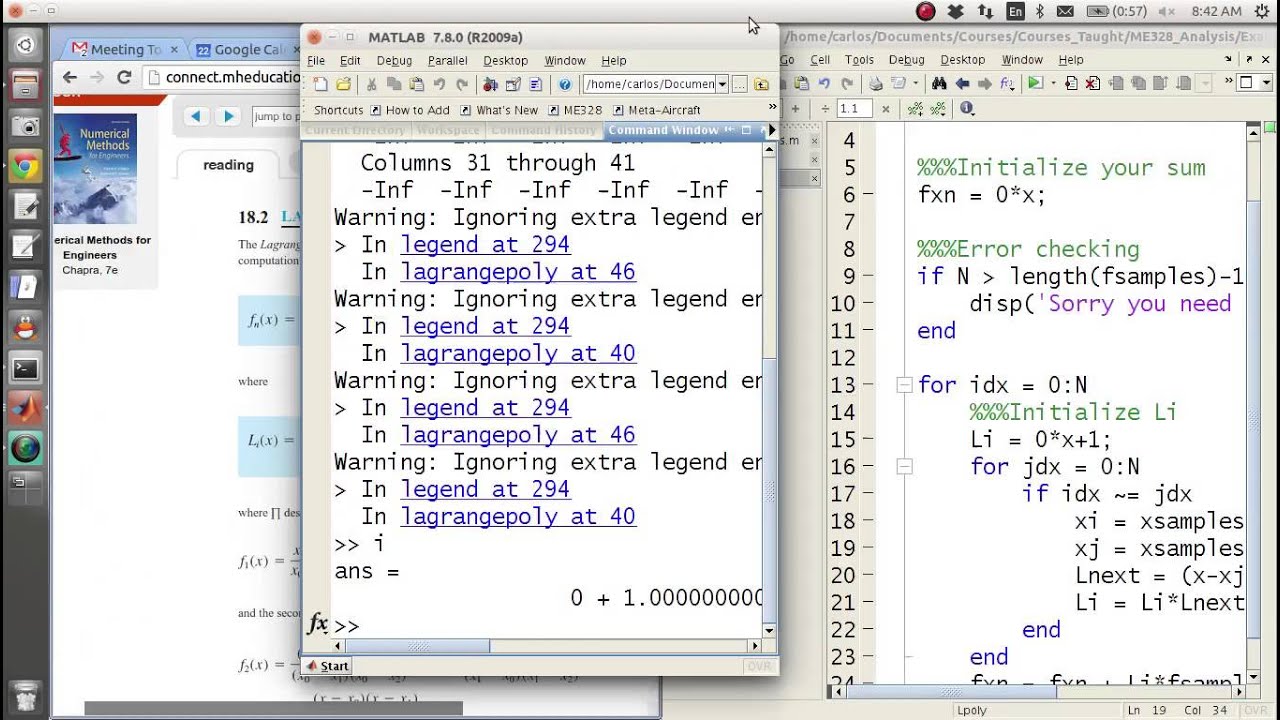
Task: Open Tools menu in the Editor window
Action: 859,60
